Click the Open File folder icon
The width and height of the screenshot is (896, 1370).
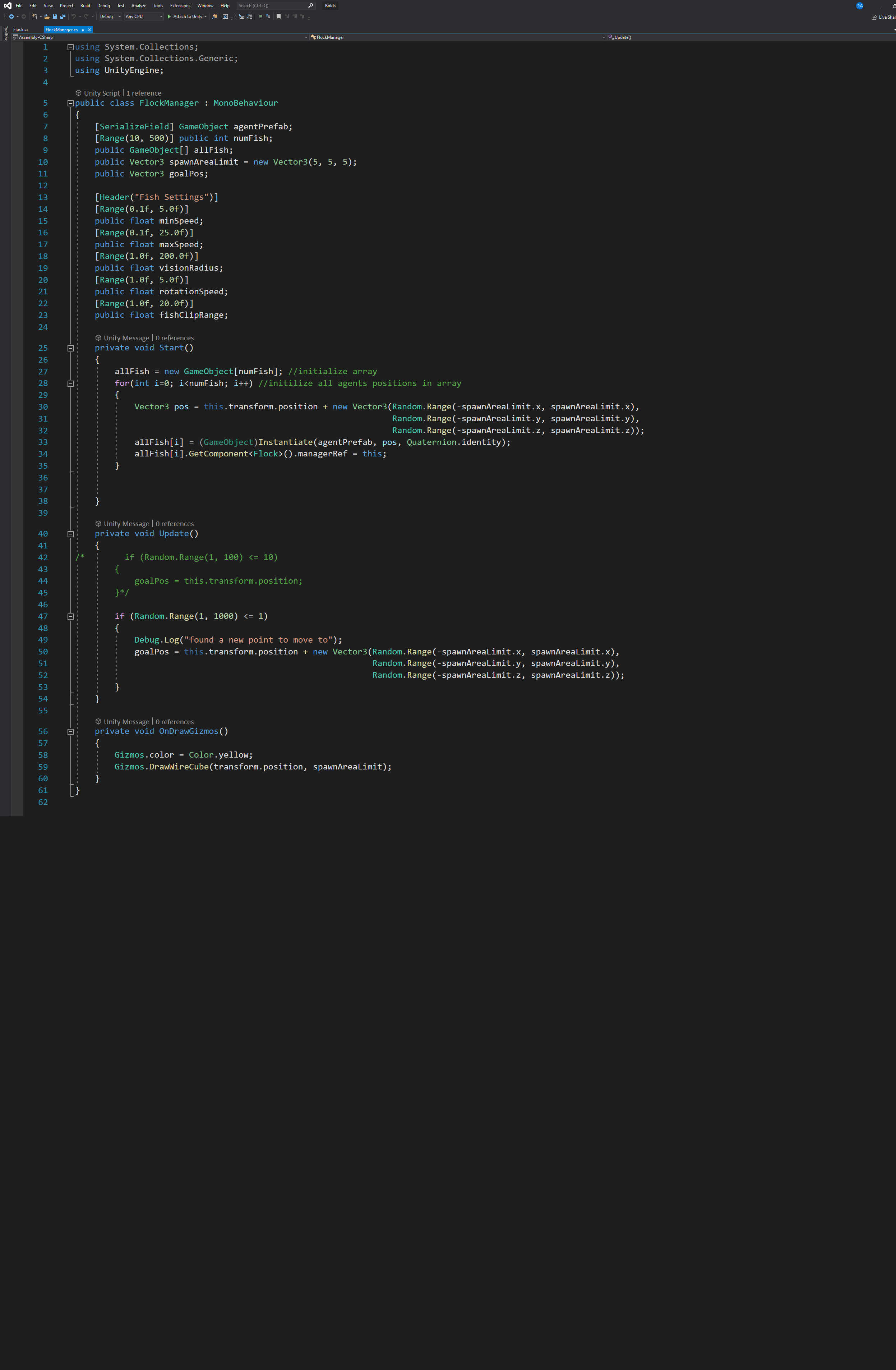(x=47, y=17)
